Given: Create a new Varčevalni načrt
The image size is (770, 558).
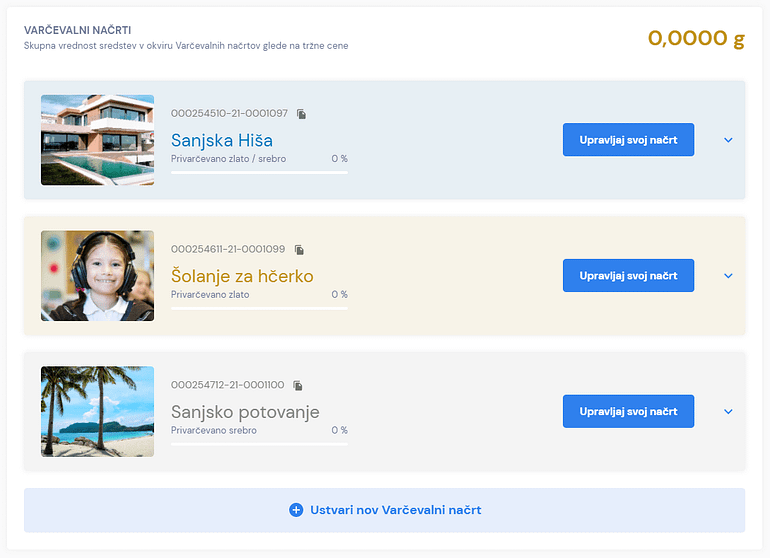Looking at the screenshot, I should tap(385, 510).
